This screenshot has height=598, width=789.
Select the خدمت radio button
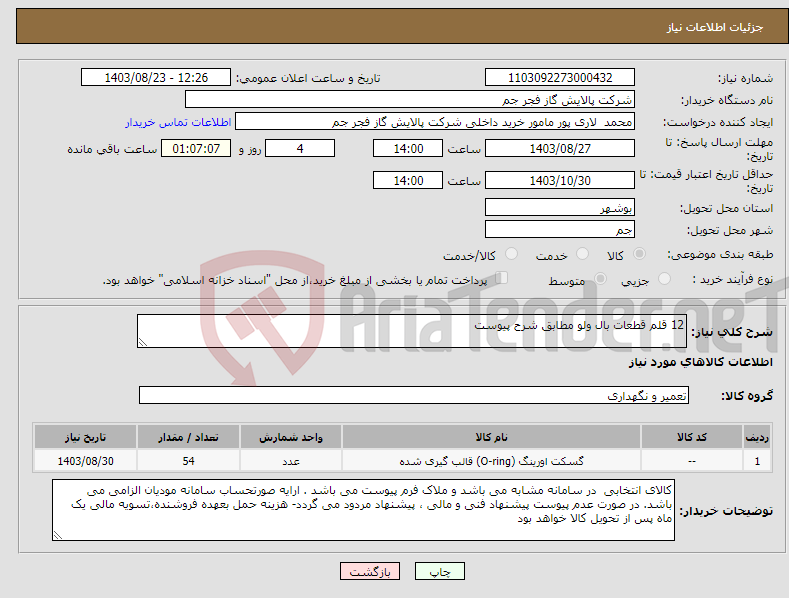click(x=582, y=254)
